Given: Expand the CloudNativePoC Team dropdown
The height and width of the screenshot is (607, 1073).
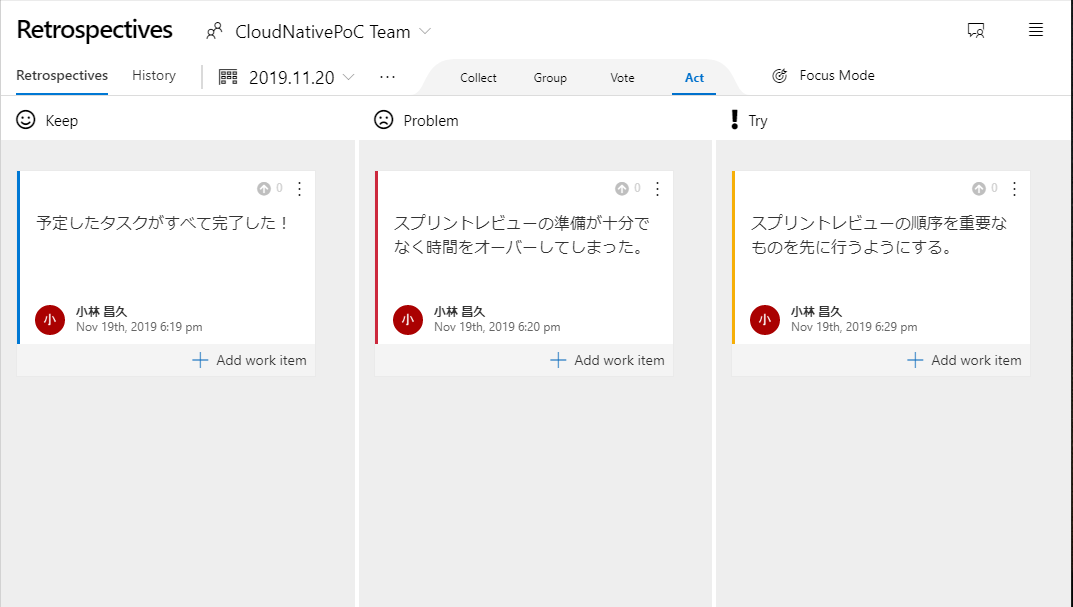Looking at the screenshot, I should (x=426, y=31).
